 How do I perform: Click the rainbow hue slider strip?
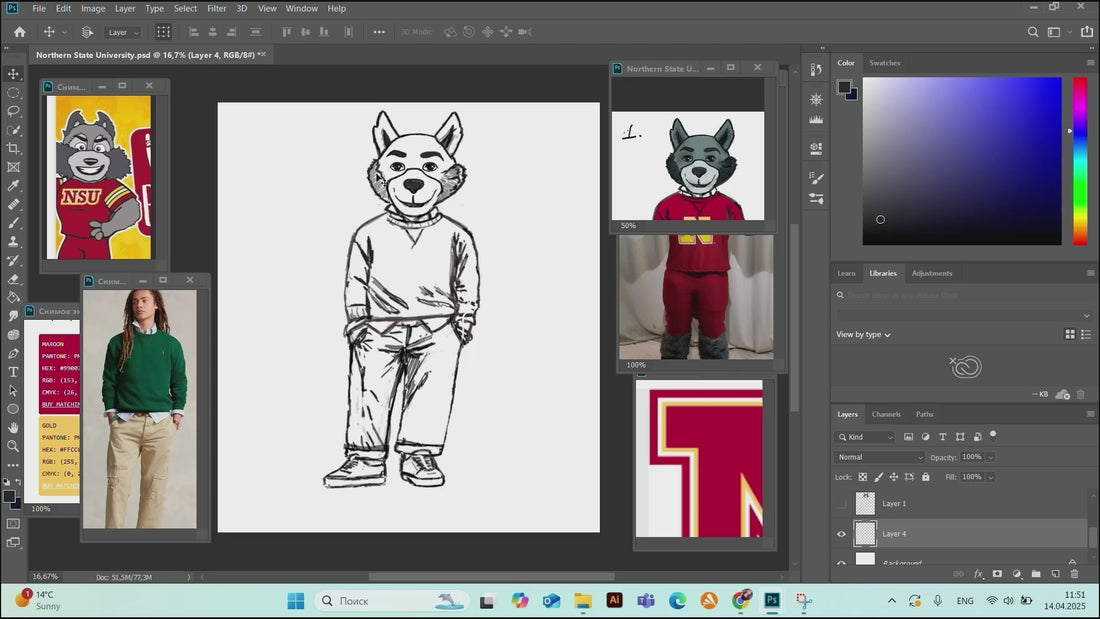pos(1080,160)
